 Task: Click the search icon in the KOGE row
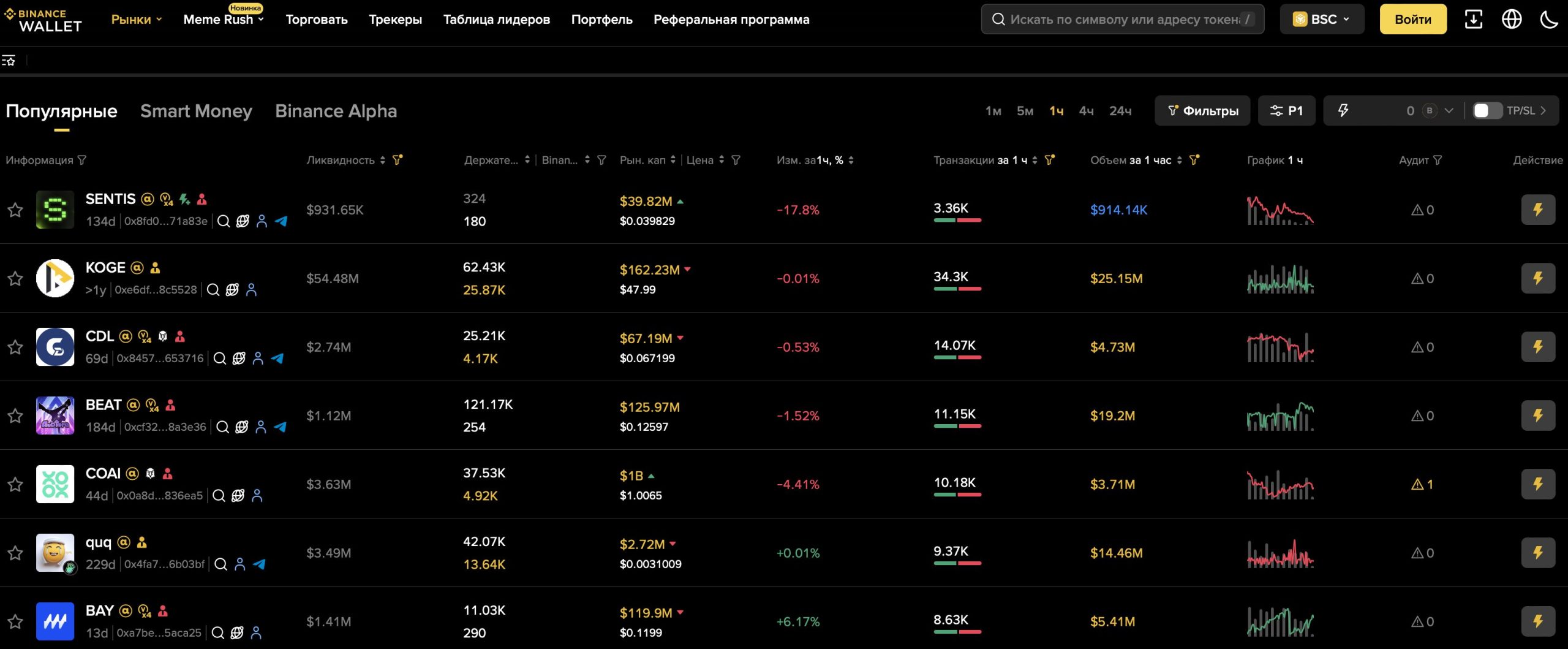click(x=213, y=290)
